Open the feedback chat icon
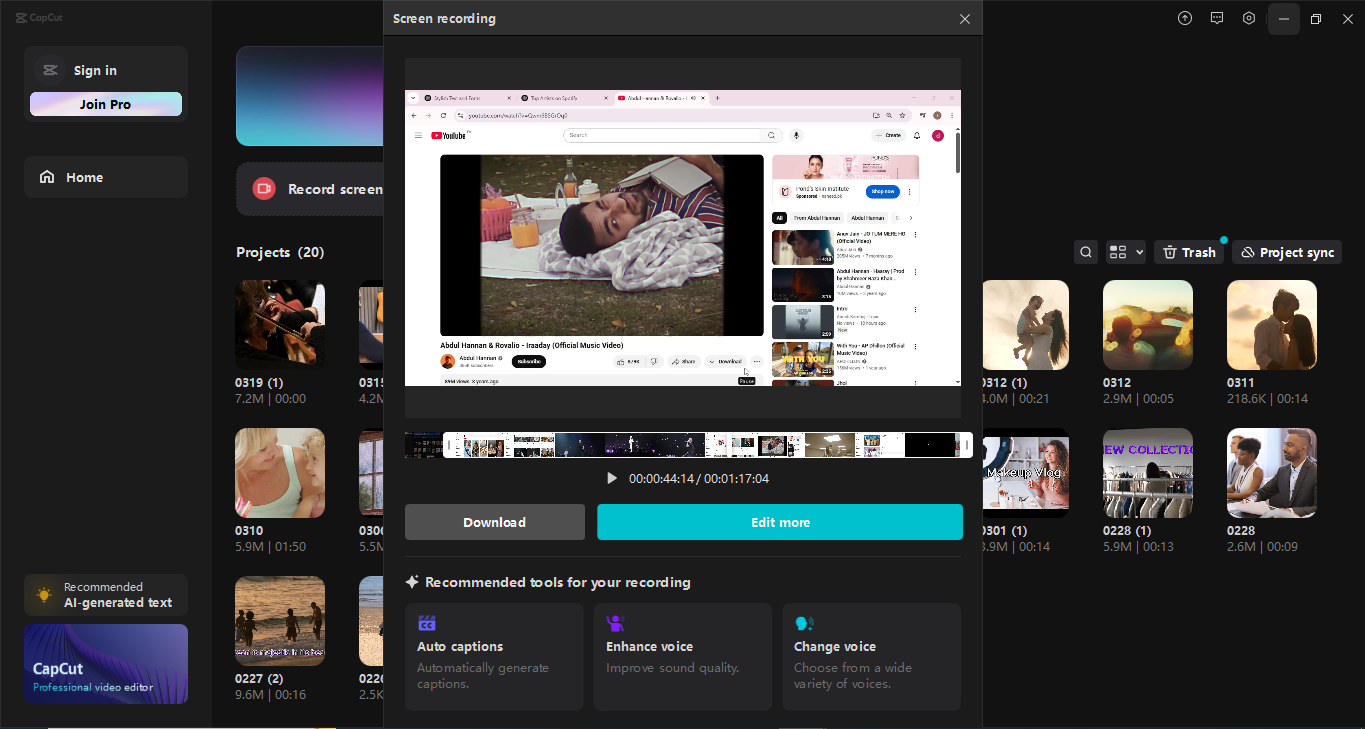Image resolution: width=1365 pixels, height=729 pixels. [x=1216, y=18]
